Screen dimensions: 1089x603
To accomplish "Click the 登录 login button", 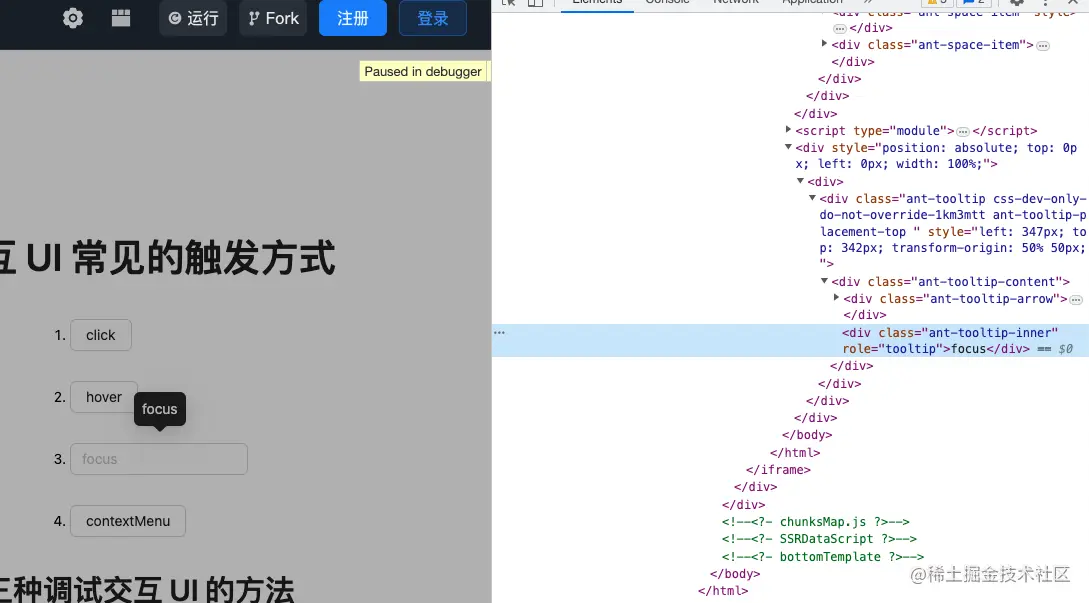I will 433,18.
